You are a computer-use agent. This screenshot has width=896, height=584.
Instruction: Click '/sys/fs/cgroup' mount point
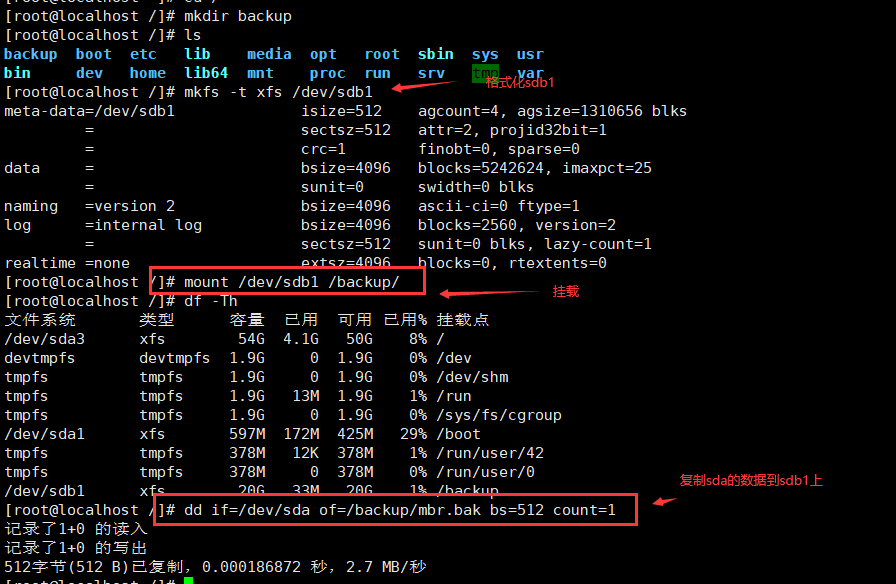[x=499, y=415]
